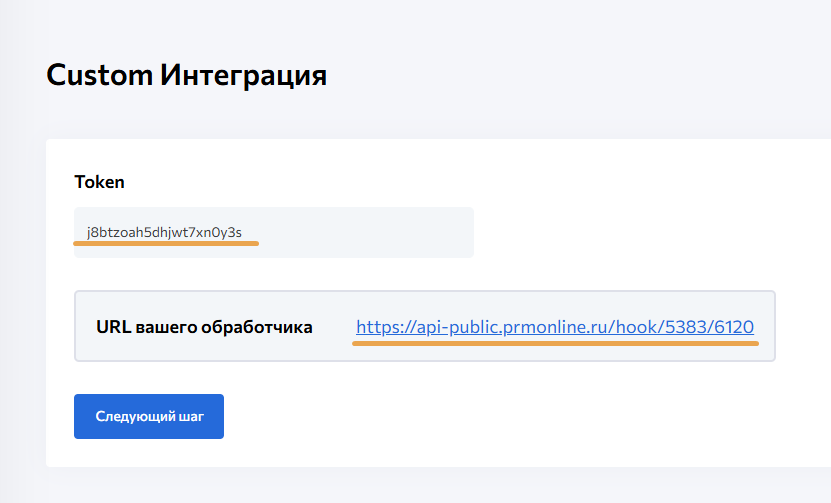
Task: Click the URL вашего обработчика label
Action: (x=204, y=327)
